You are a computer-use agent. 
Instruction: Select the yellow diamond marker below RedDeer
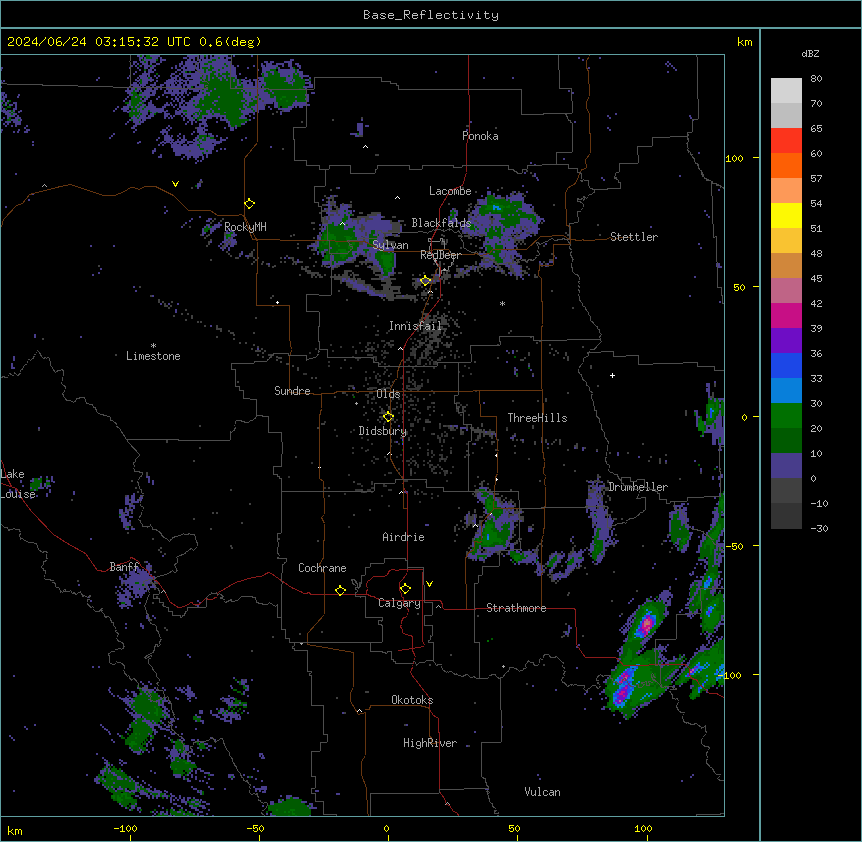426,281
